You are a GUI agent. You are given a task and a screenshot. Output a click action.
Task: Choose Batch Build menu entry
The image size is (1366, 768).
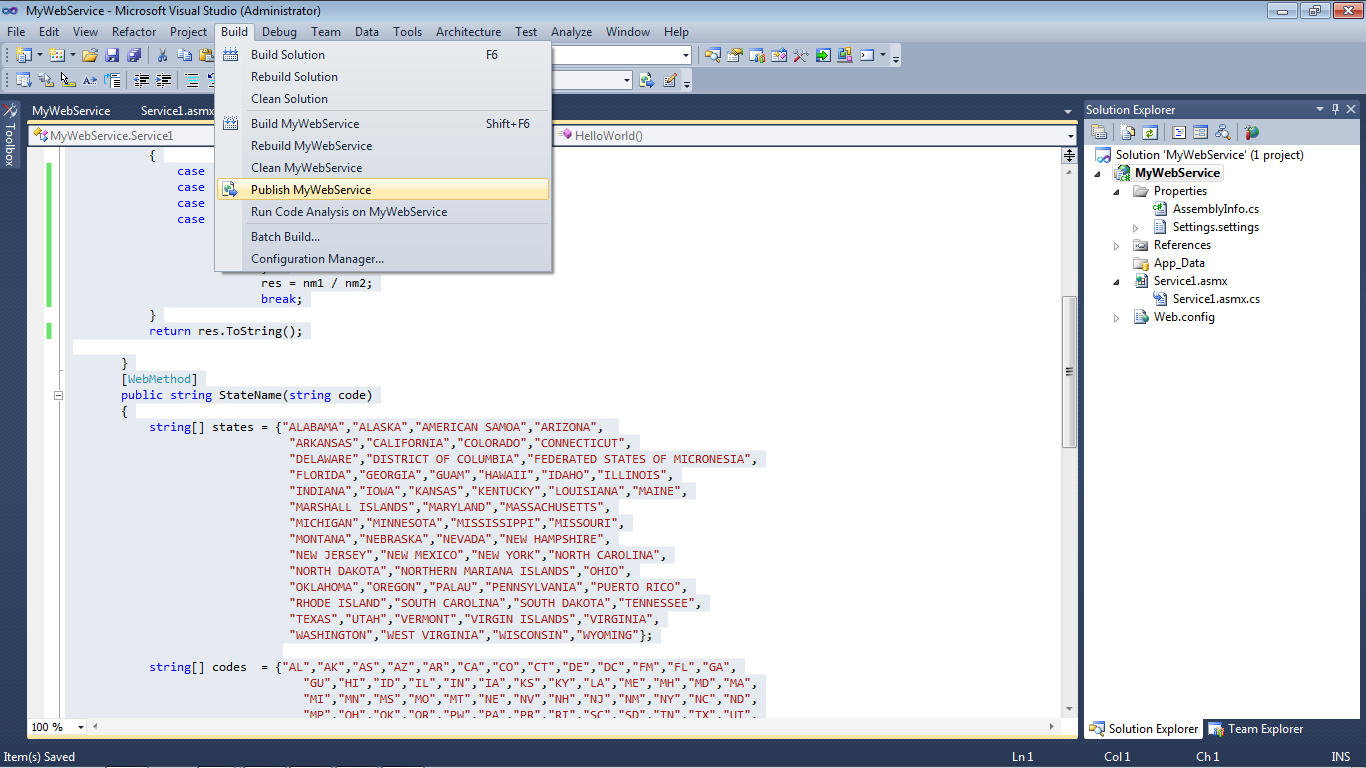point(383,237)
